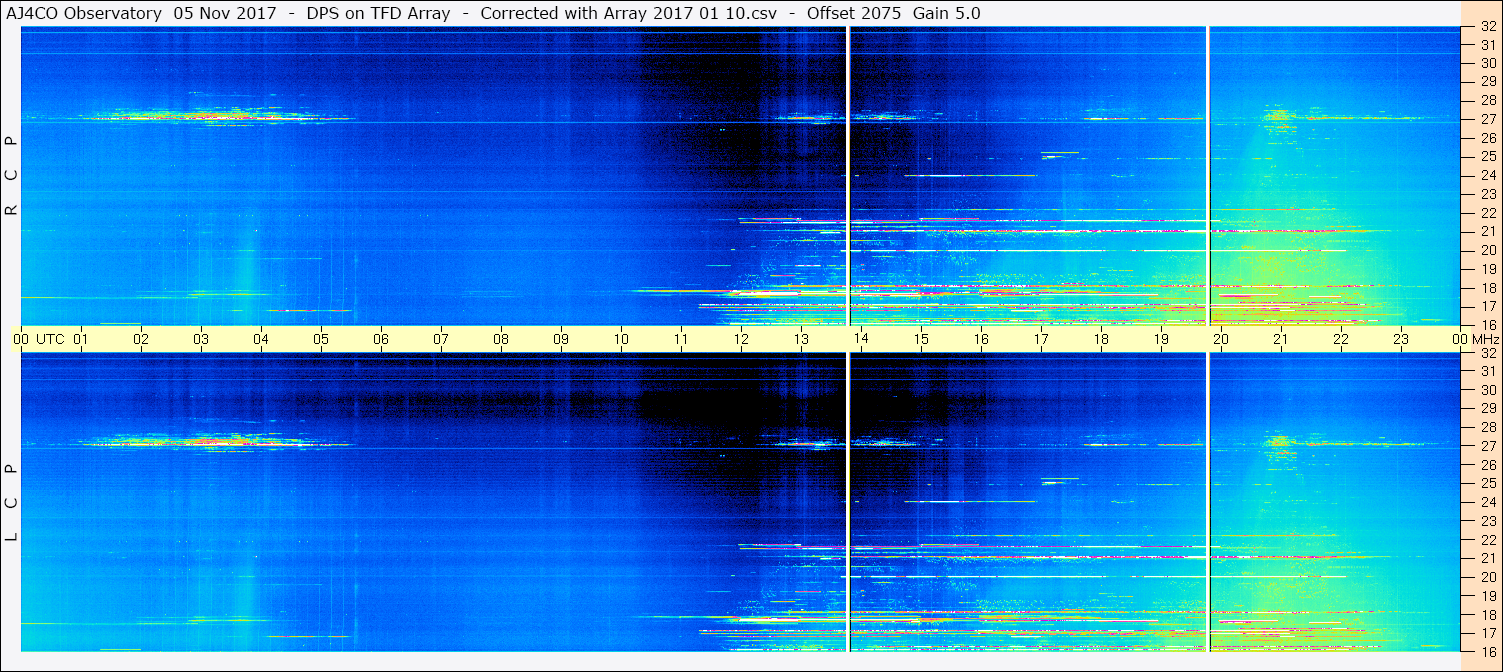Click the 21 hour tick on time axis

tap(1281, 339)
